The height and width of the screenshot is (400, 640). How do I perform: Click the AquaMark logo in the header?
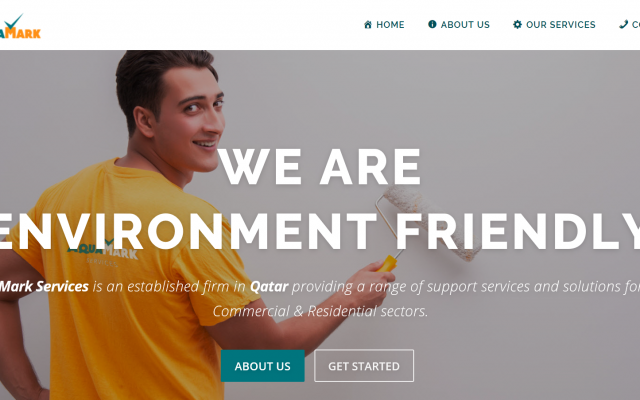pyautogui.click(x=20, y=27)
